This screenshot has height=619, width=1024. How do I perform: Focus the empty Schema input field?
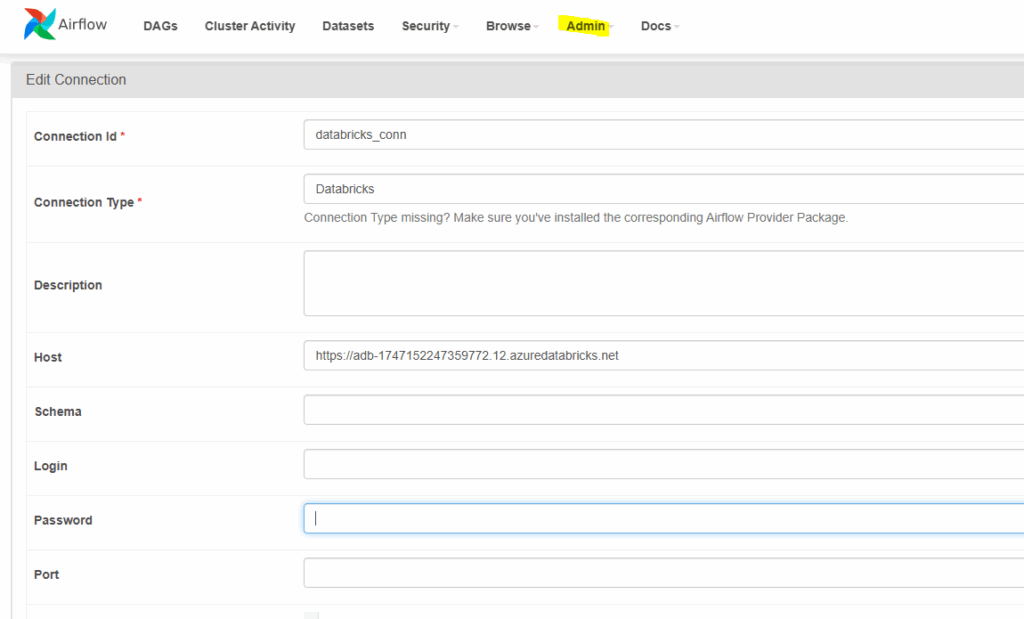tap(662, 410)
